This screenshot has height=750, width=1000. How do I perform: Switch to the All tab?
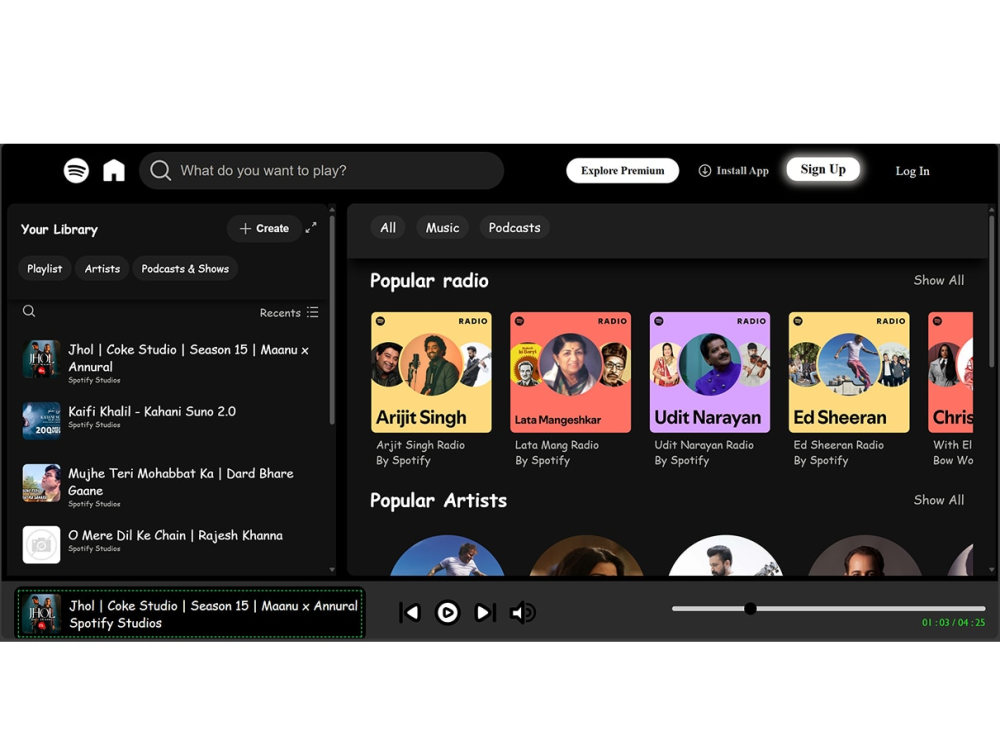point(388,228)
